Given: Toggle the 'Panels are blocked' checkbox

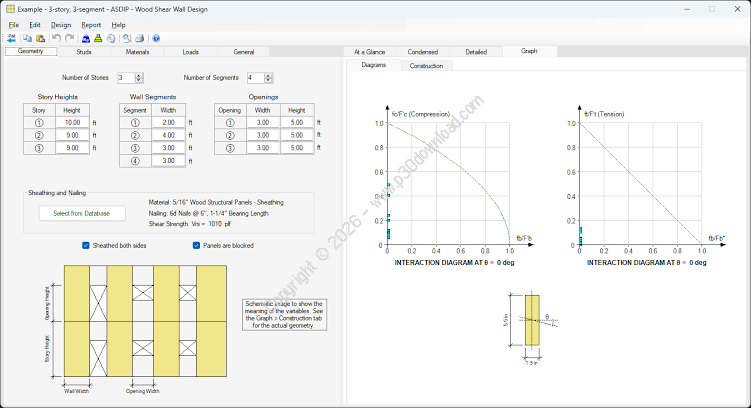Looking at the screenshot, I should [196, 245].
